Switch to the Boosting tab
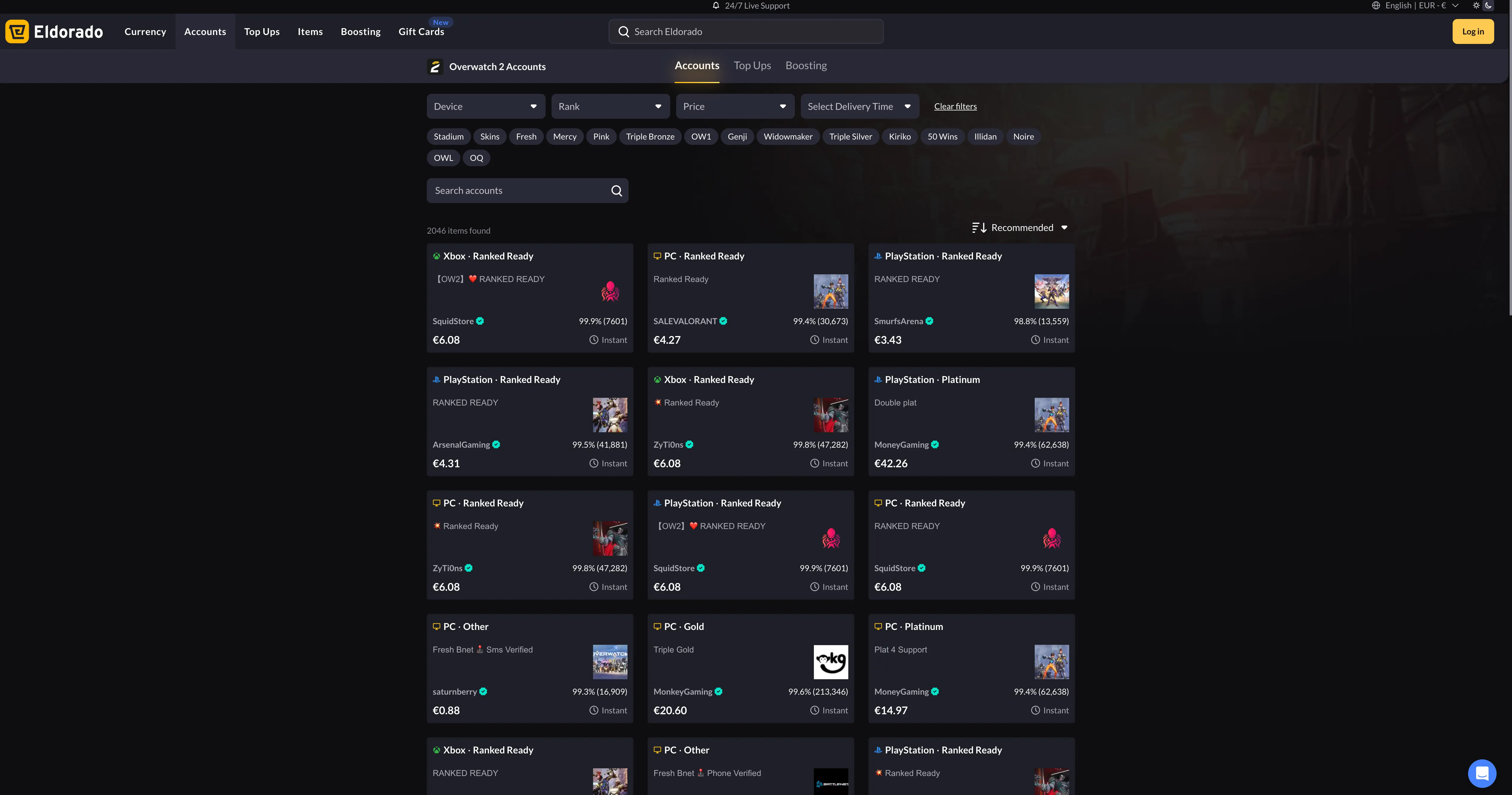The height and width of the screenshot is (795, 1512). (x=806, y=66)
